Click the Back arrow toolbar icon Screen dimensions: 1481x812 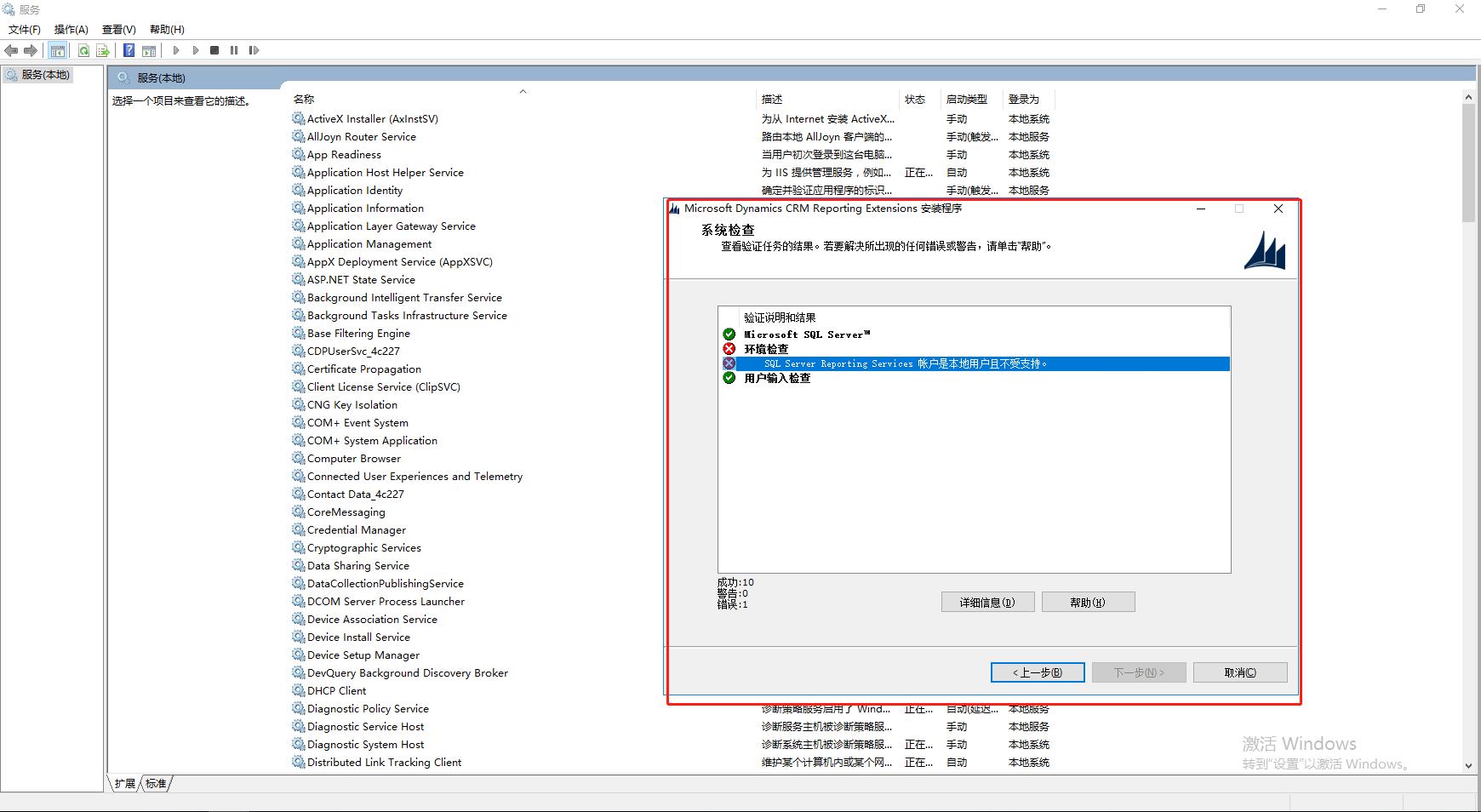[11, 50]
